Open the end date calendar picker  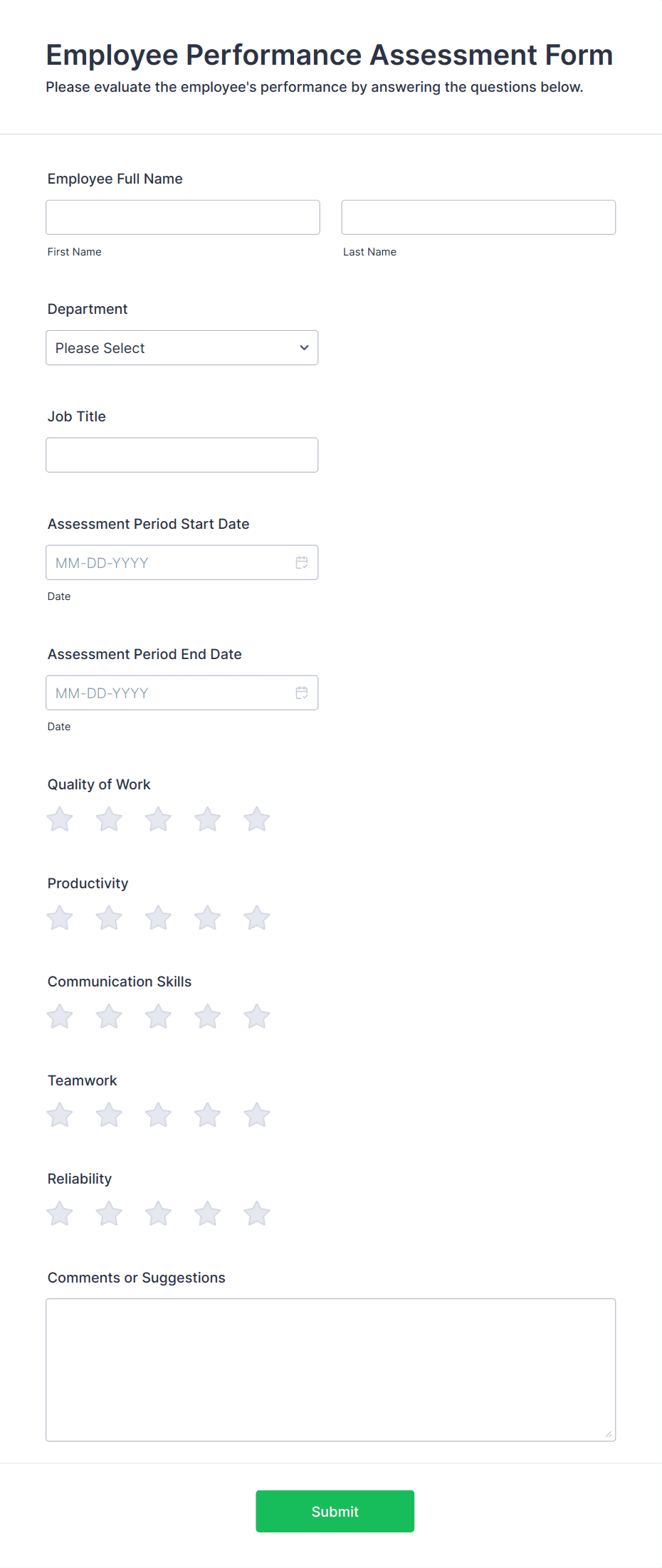point(301,693)
